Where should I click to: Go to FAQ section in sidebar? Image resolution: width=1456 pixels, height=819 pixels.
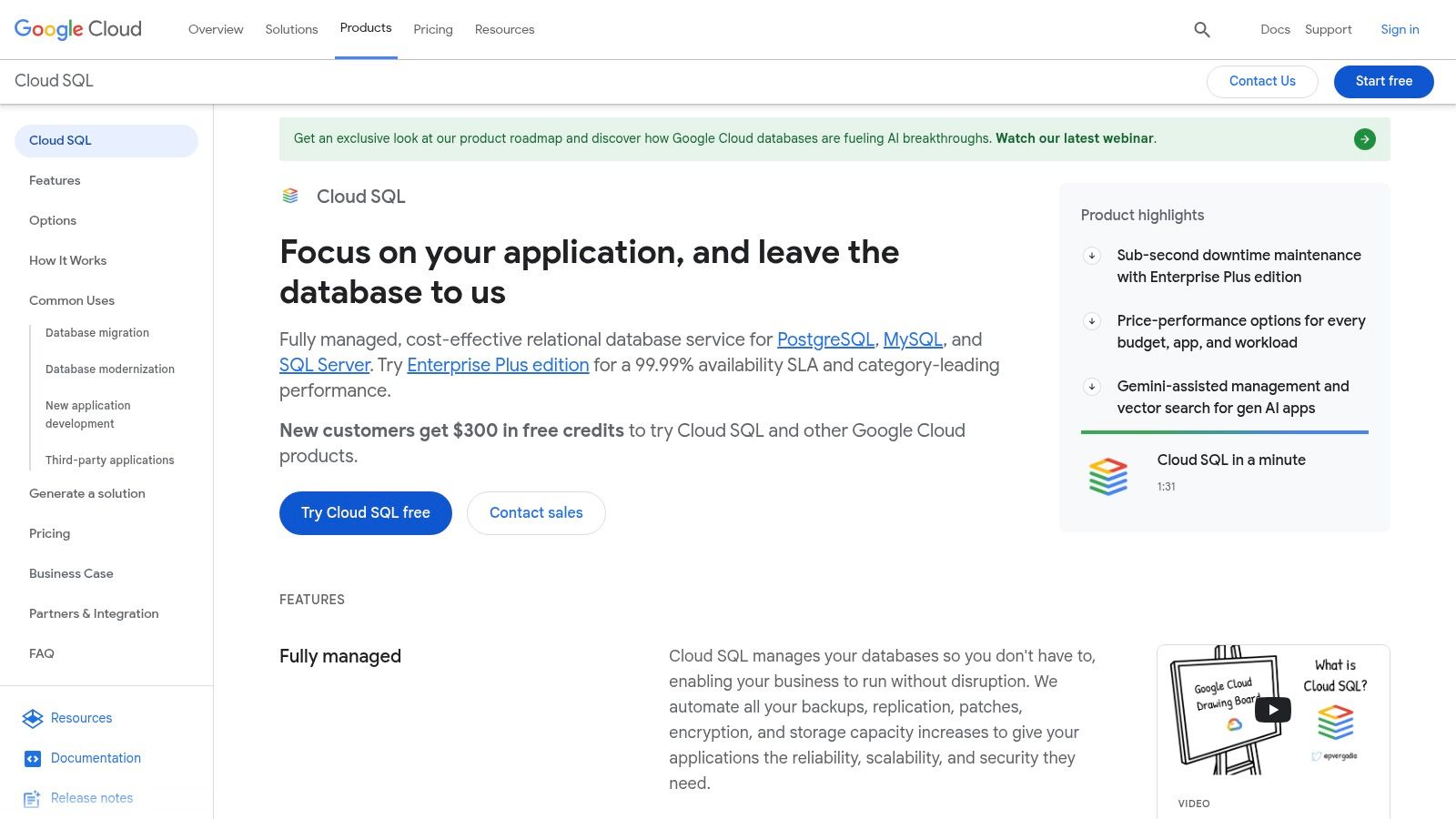click(x=42, y=653)
